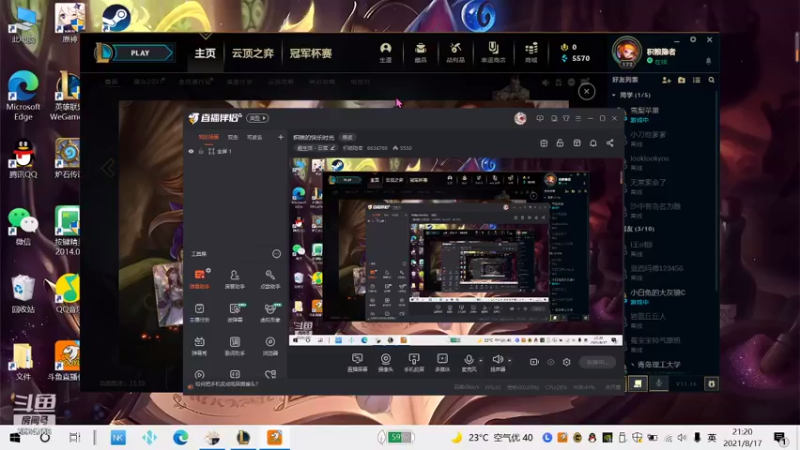Open the 浏览器 tool in the toolbox
Image resolution: width=800 pixels, height=450 pixels.
pyautogui.click(x=270, y=345)
